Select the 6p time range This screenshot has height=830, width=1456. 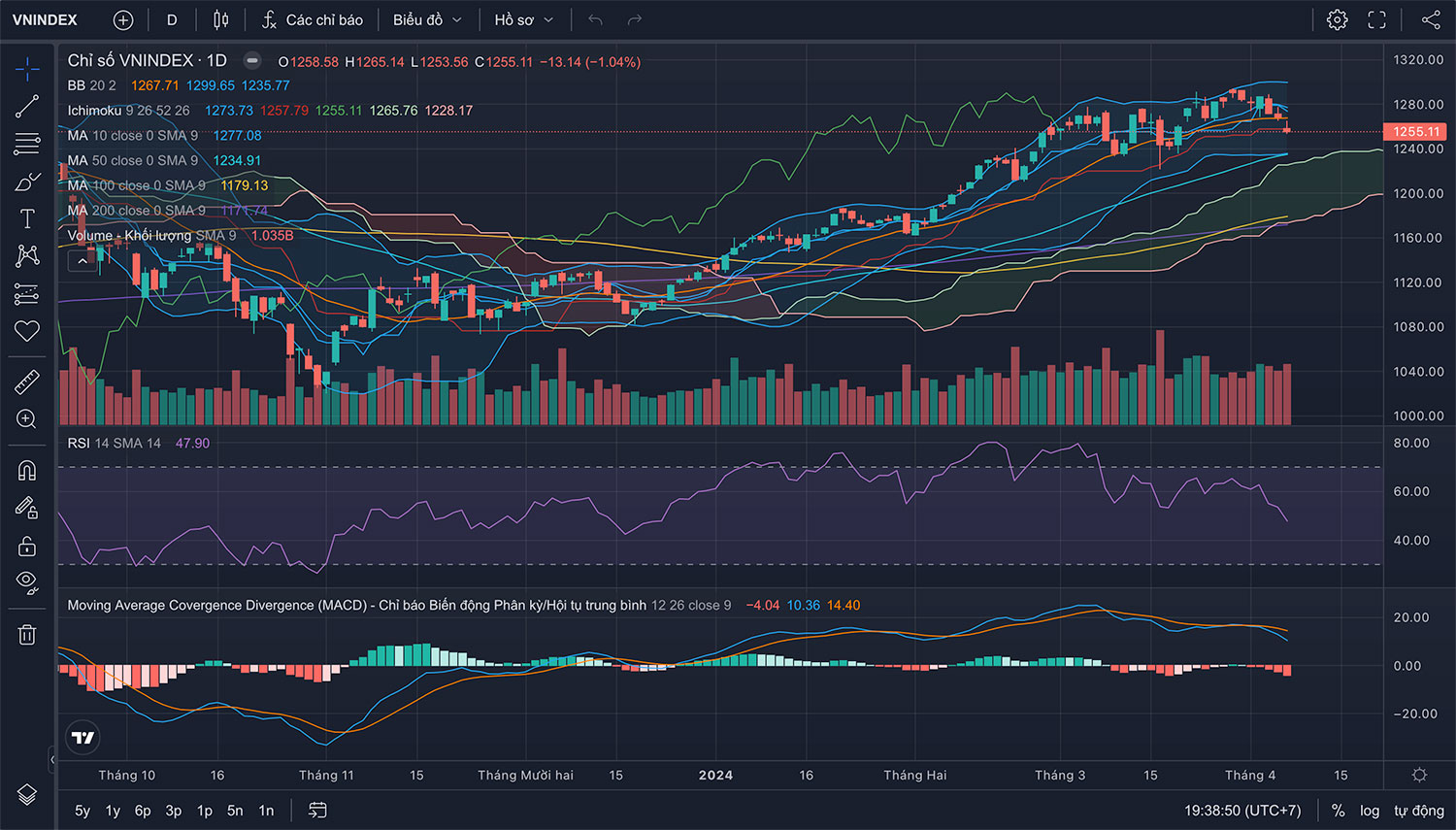pyautogui.click(x=143, y=811)
